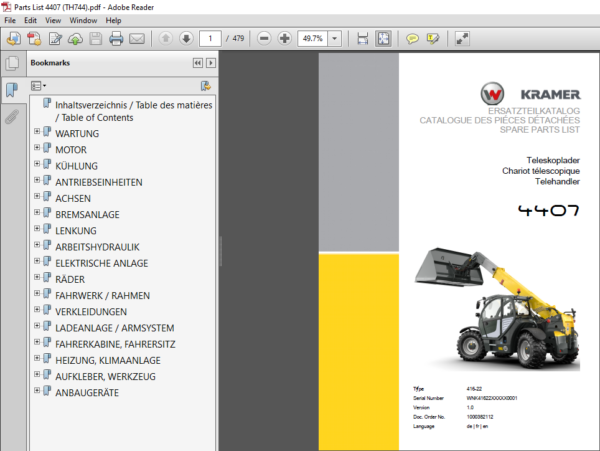Viewport: 600px width, 451px height.
Task: Select the FAHRERKABINE, FAHRERSITZ bookmark
Action: (x=115, y=344)
